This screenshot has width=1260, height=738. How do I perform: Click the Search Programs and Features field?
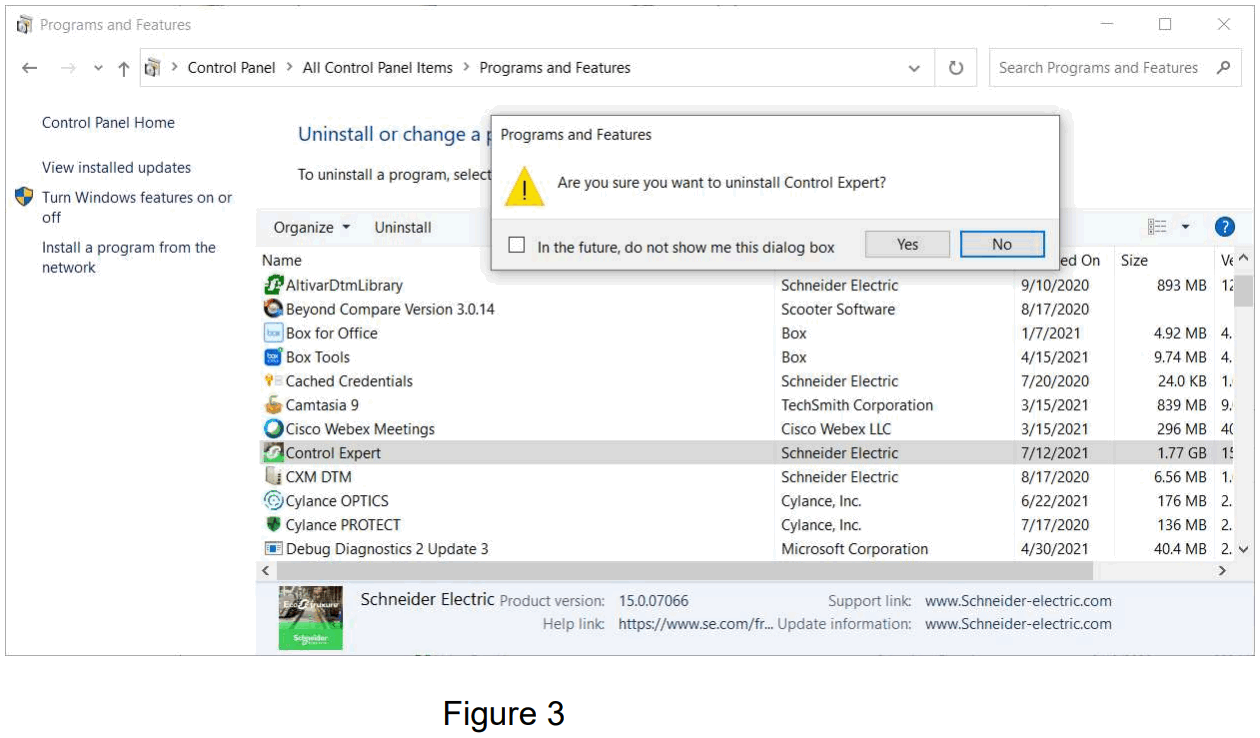pos(1100,67)
